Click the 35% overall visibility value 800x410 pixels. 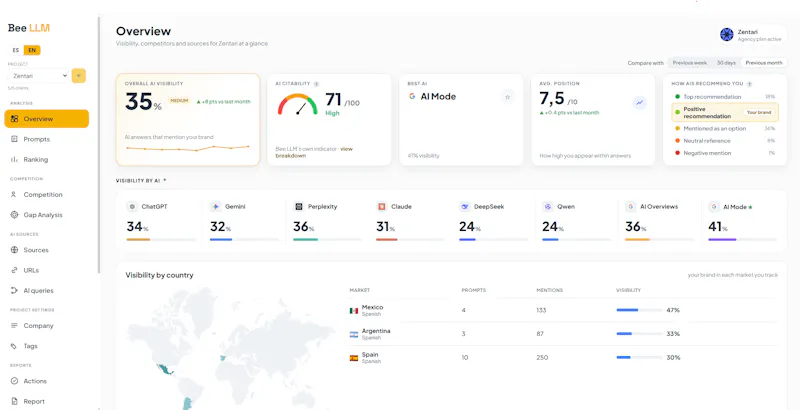tap(143, 102)
